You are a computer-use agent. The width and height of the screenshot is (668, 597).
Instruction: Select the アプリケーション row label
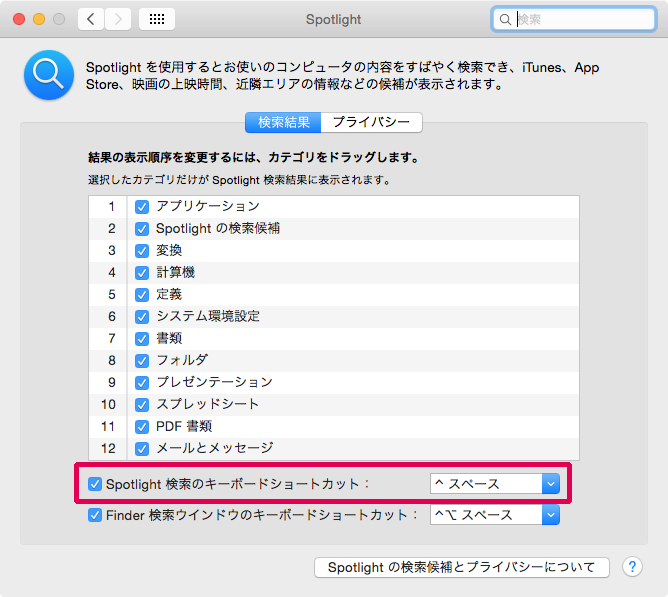point(208,206)
